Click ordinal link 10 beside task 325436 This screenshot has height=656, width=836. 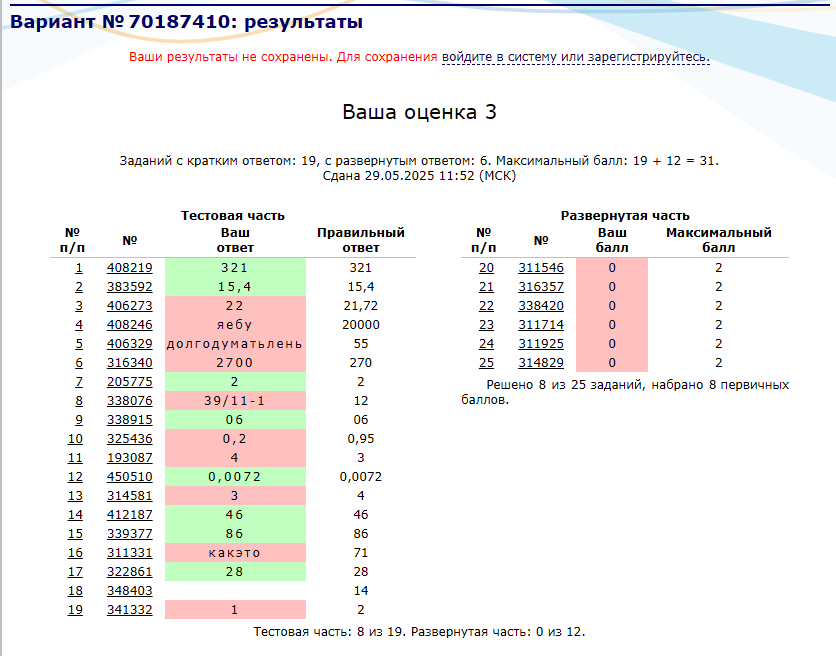[x=75, y=439]
